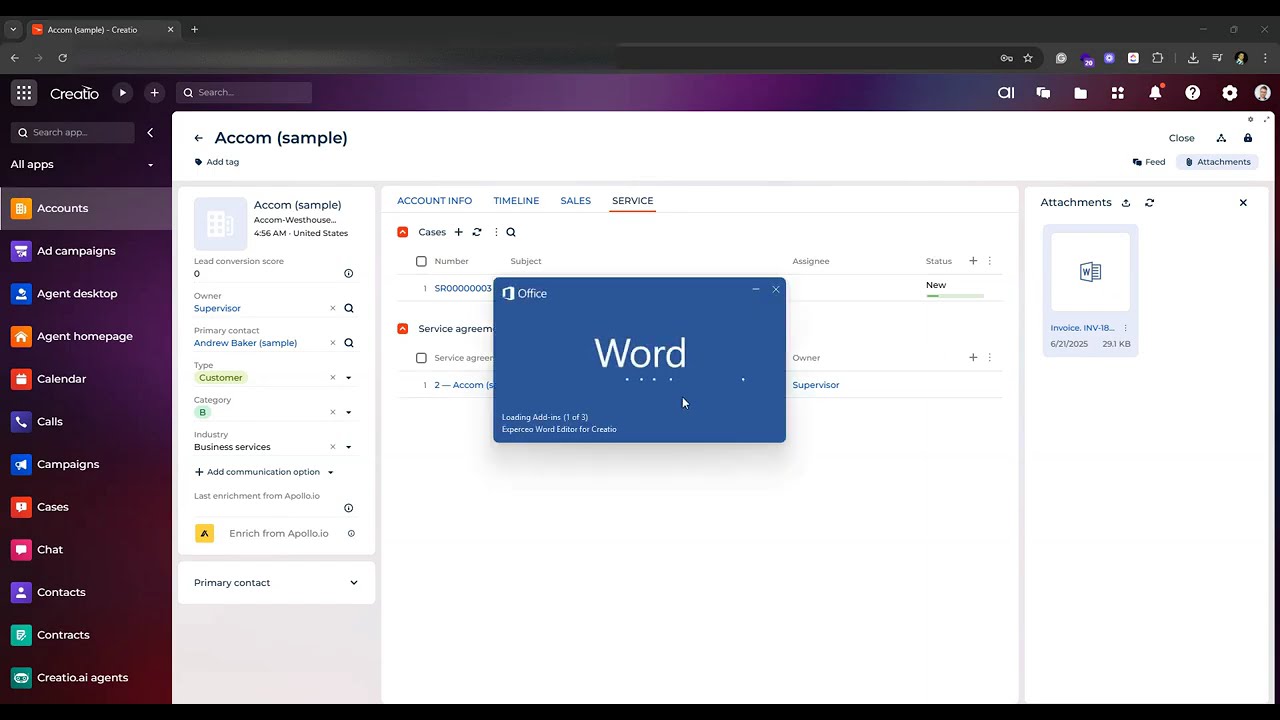
Task: Focus the global Search field
Action: tap(244, 93)
